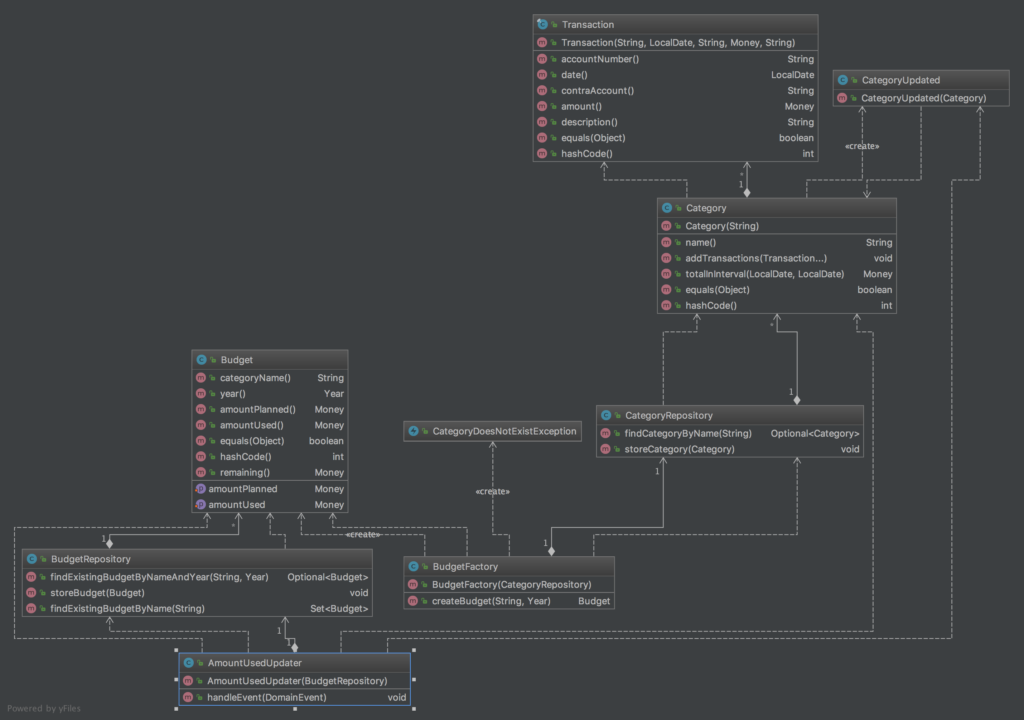
Task: Click method icon beside findCategoryByName
Action: coord(605,433)
